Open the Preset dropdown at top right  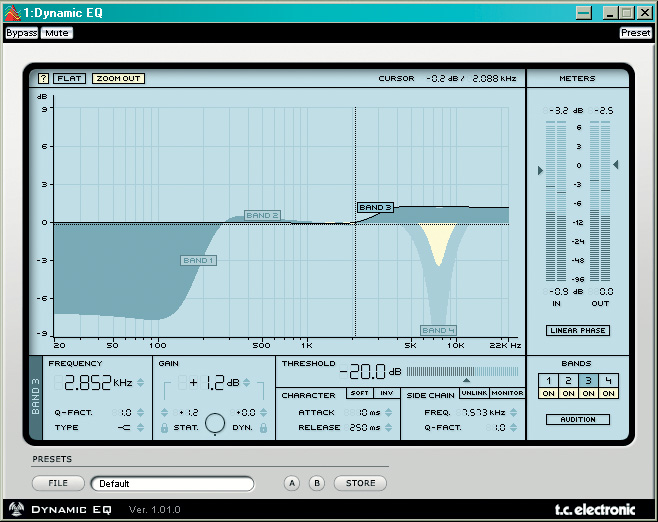635,33
